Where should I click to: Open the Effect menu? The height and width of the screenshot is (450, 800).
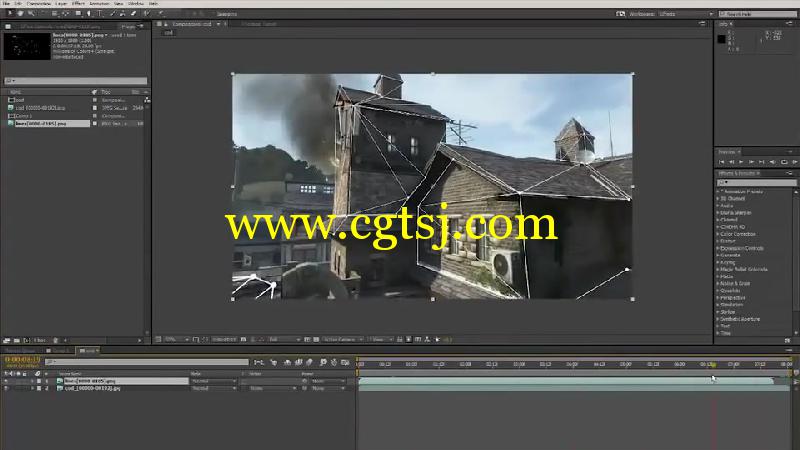click(78, 4)
